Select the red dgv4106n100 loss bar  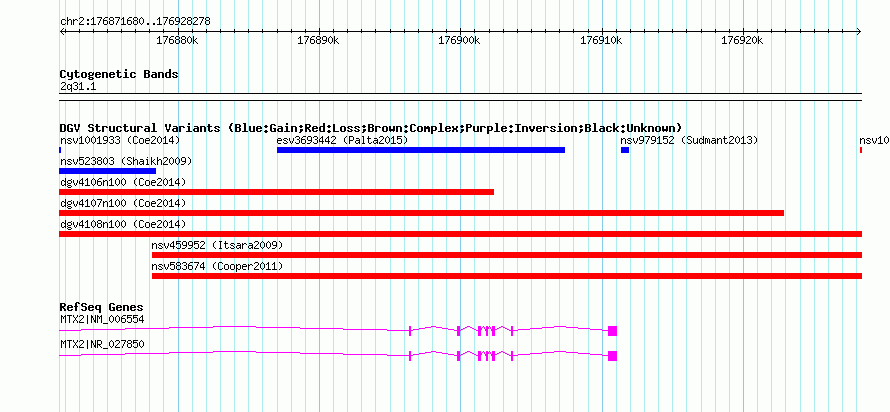tap(276, 192)
